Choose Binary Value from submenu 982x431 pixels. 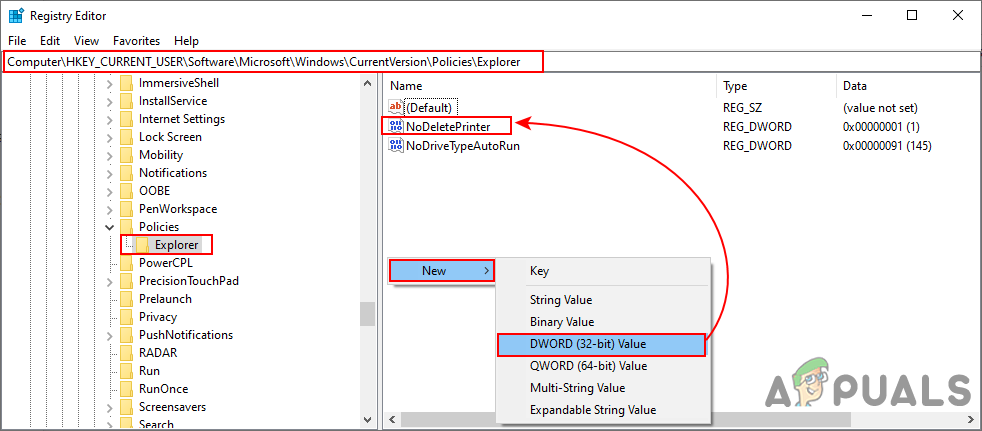click(x=601, y=322)
